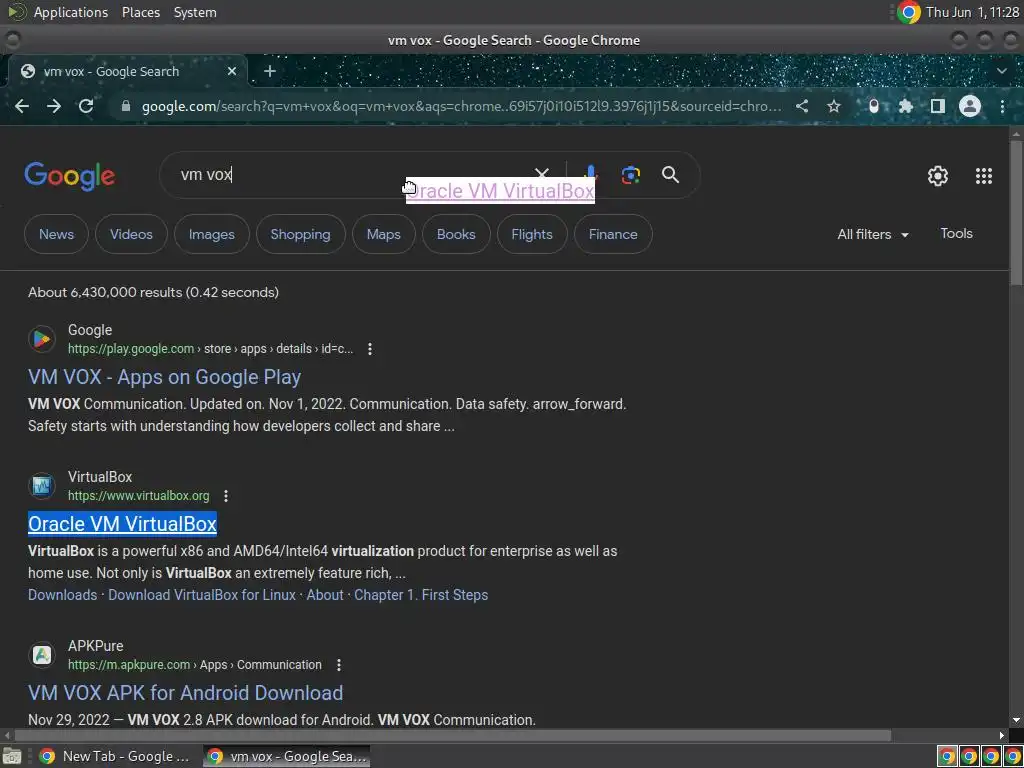1024x768 pixels.
Task: Open the About this result menu for APKPure
Action: [x=338, y=665]
